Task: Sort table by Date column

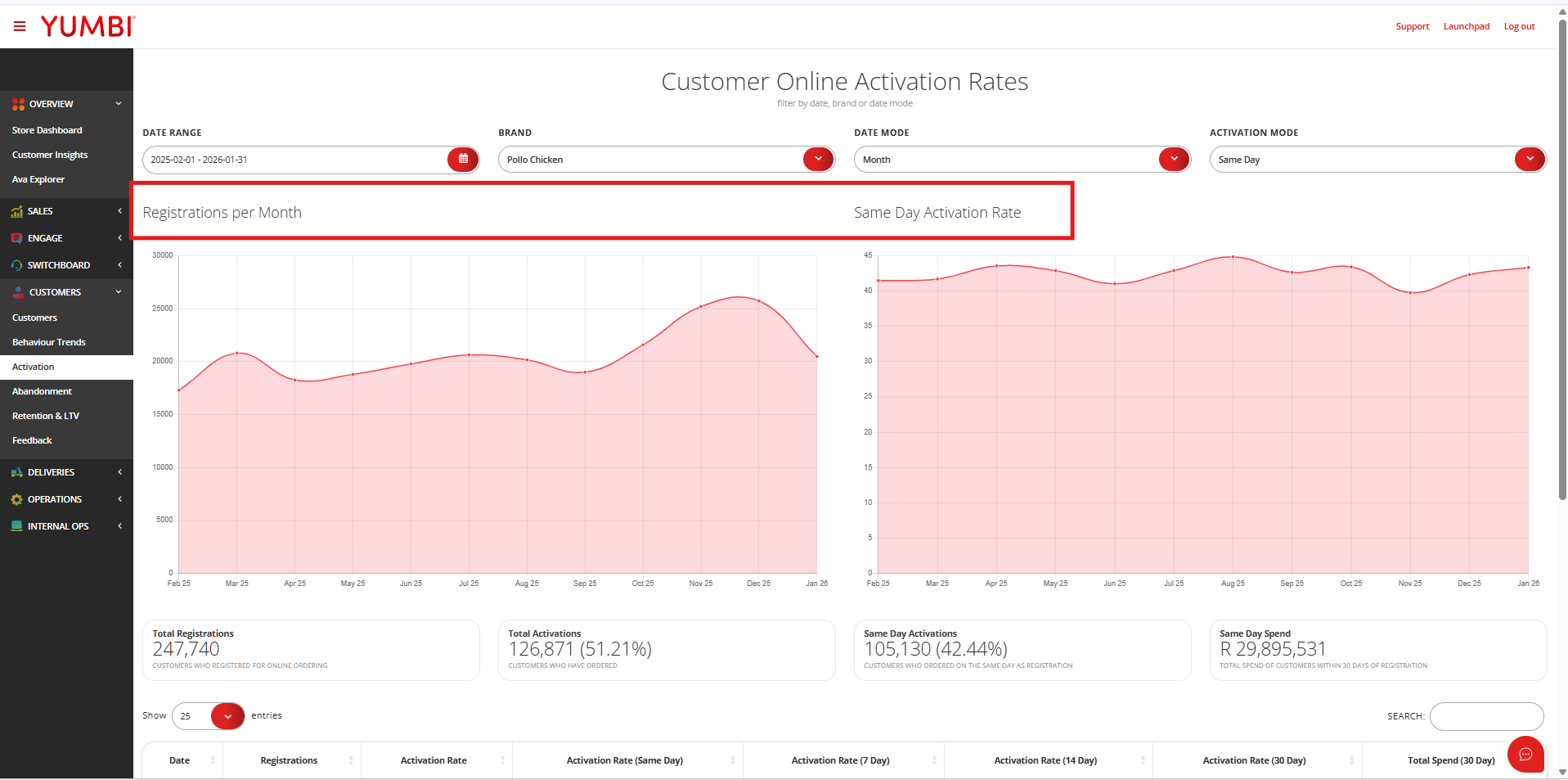Action: pos(181,761)
